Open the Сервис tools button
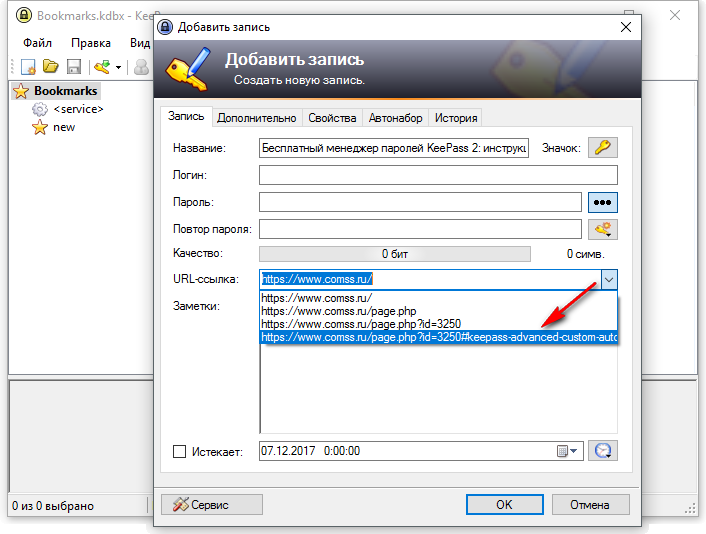Image resolution: width=706 pixels, height=534 pixels. pyautogui.click(x=212, y=504)
